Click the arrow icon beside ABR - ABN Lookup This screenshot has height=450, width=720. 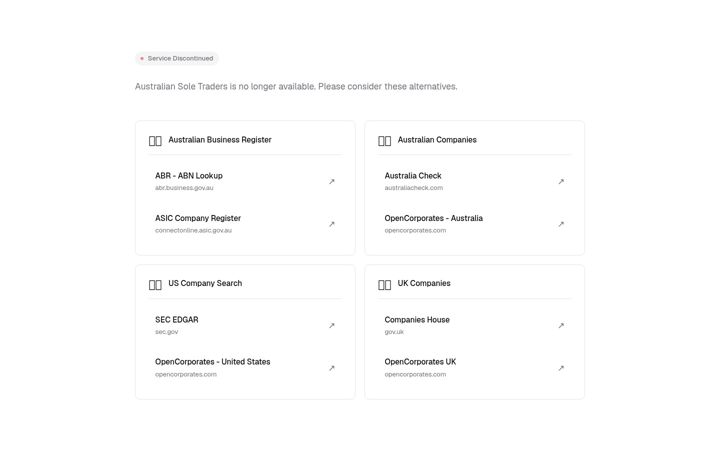click(332, 181)
